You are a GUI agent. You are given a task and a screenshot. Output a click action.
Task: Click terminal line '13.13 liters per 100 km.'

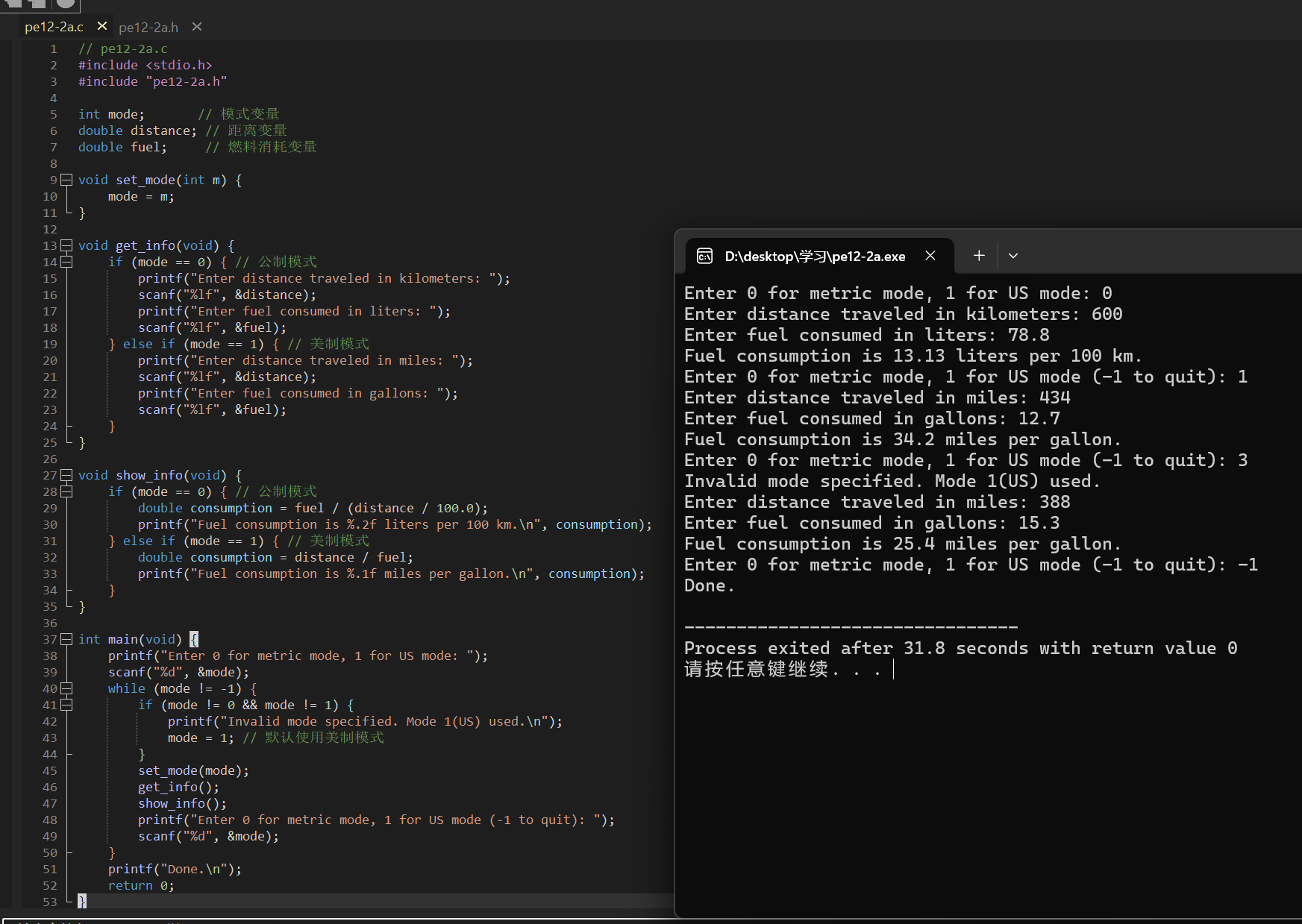(913, 356)
